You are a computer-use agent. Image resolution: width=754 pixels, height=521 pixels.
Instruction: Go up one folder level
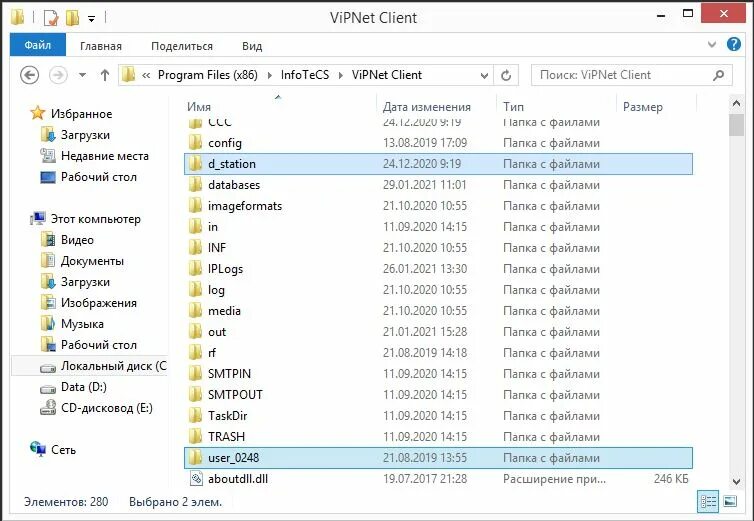105,75
